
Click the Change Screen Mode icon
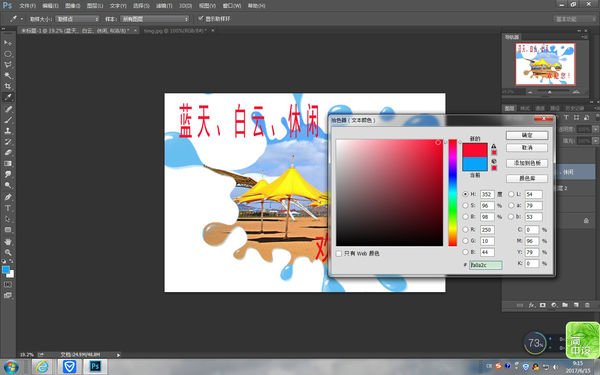tap(8, 295)
